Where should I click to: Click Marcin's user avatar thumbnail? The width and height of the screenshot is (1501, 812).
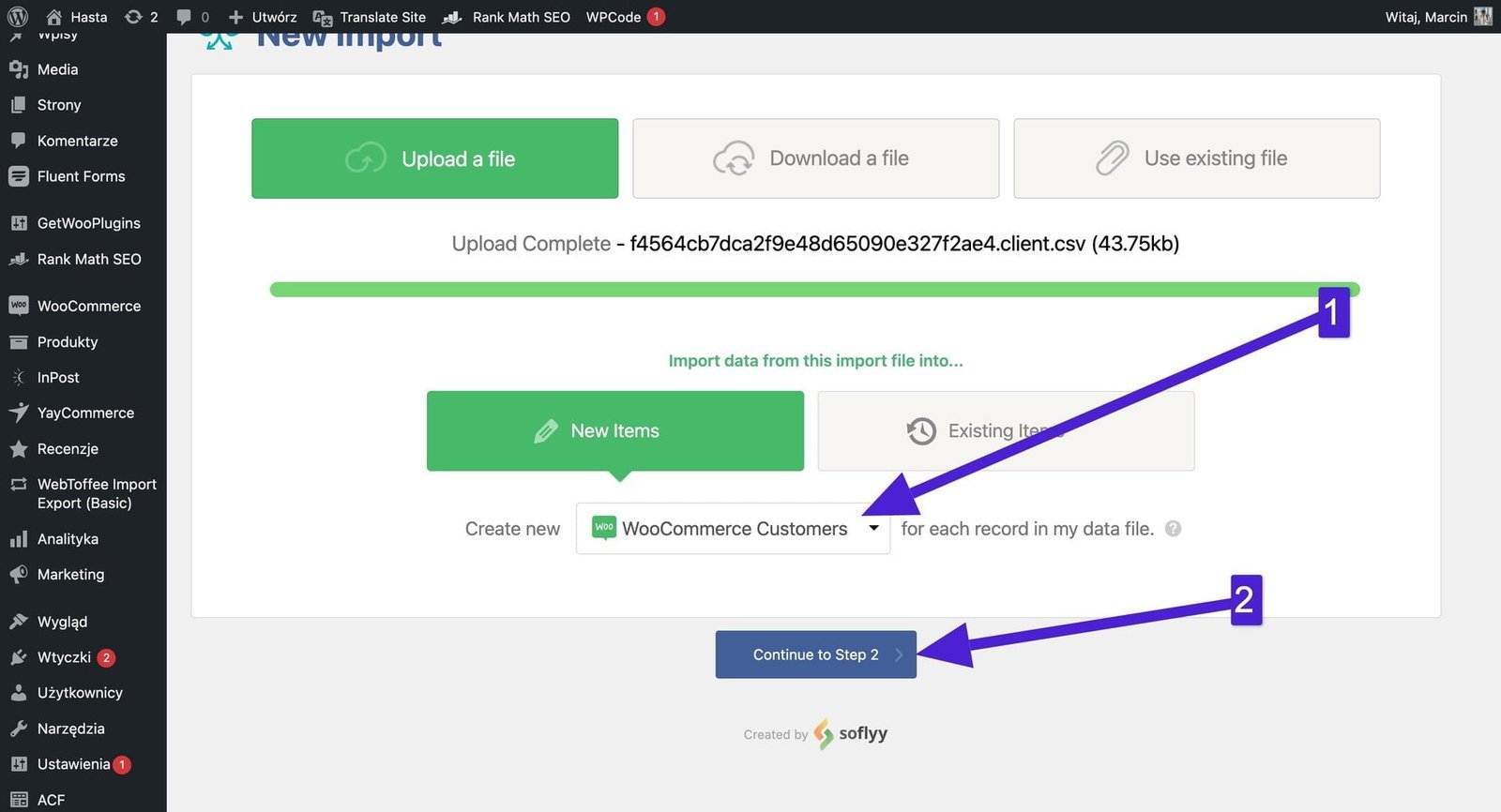click(x=1483, y=17)
